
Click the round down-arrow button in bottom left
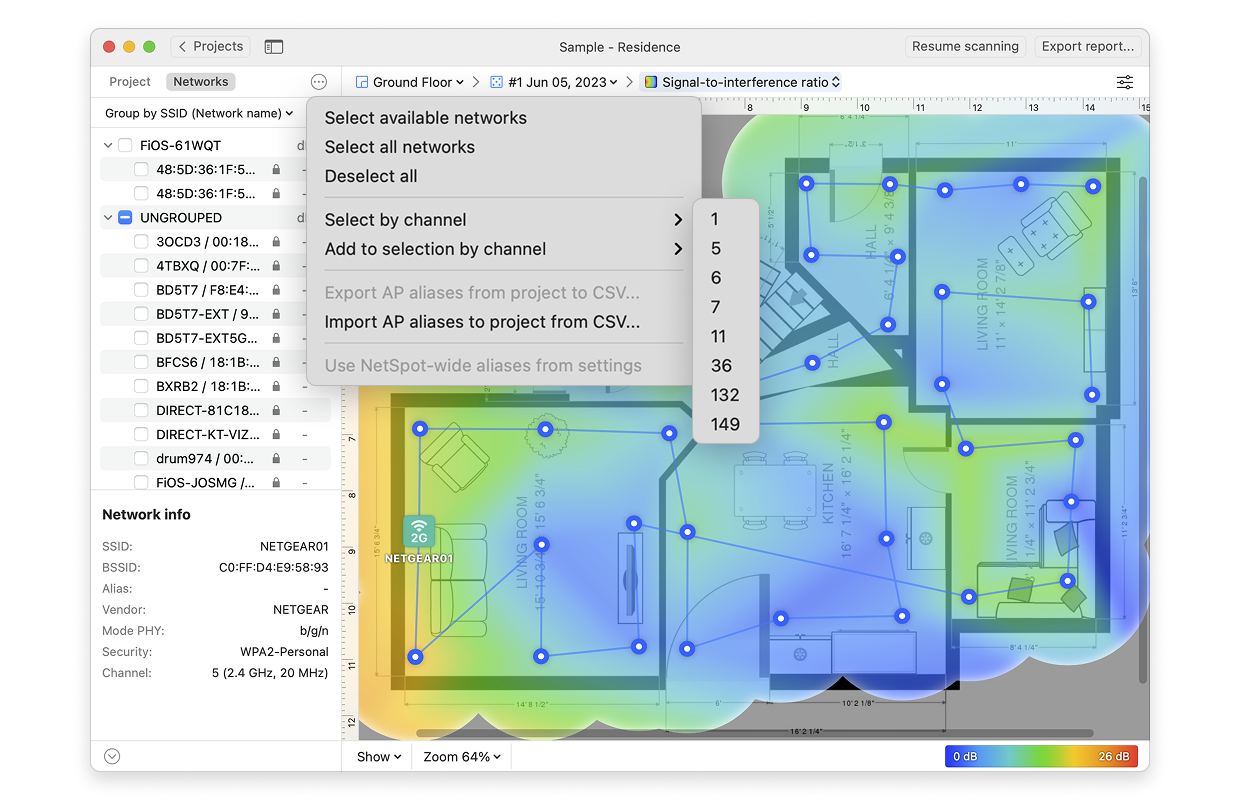point(112,757)
